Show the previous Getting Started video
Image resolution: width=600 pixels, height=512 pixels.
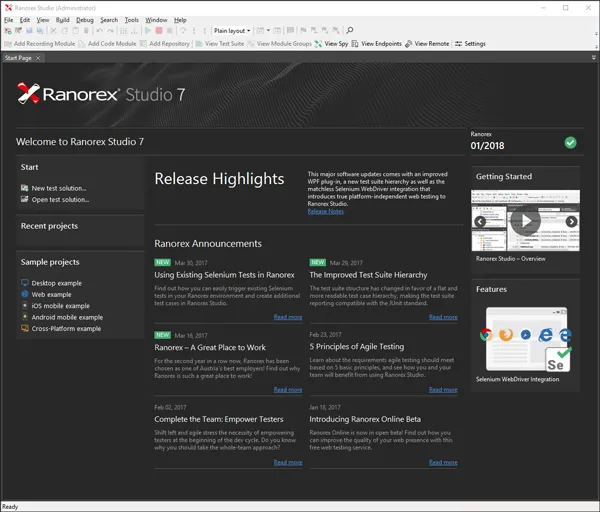[x=480, y=222]
